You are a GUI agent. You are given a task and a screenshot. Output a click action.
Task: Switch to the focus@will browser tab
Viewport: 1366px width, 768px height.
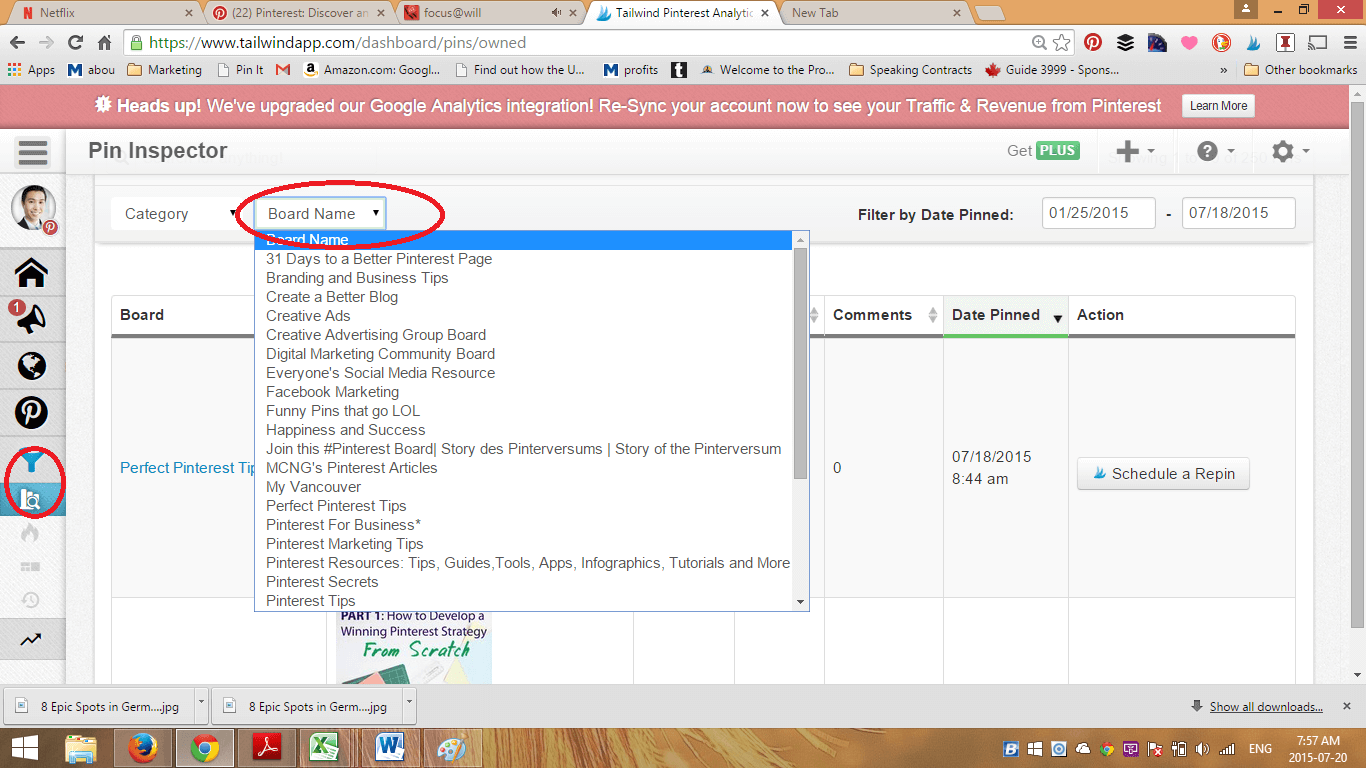pyautogui.click(x=490, y=13)
